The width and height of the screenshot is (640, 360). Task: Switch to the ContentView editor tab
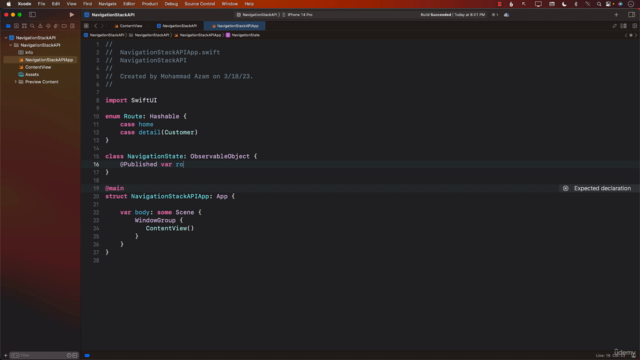tap(129, 26)
